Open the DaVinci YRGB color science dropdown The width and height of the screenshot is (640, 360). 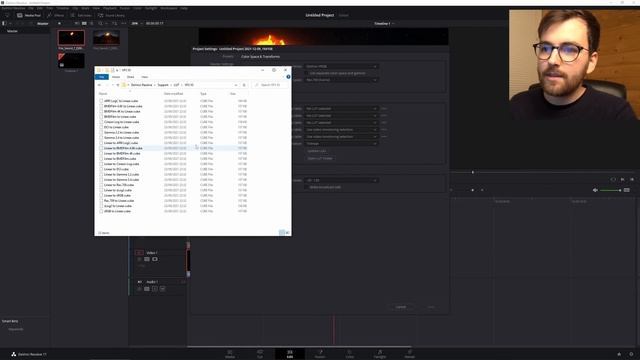[x=341, y=66]
